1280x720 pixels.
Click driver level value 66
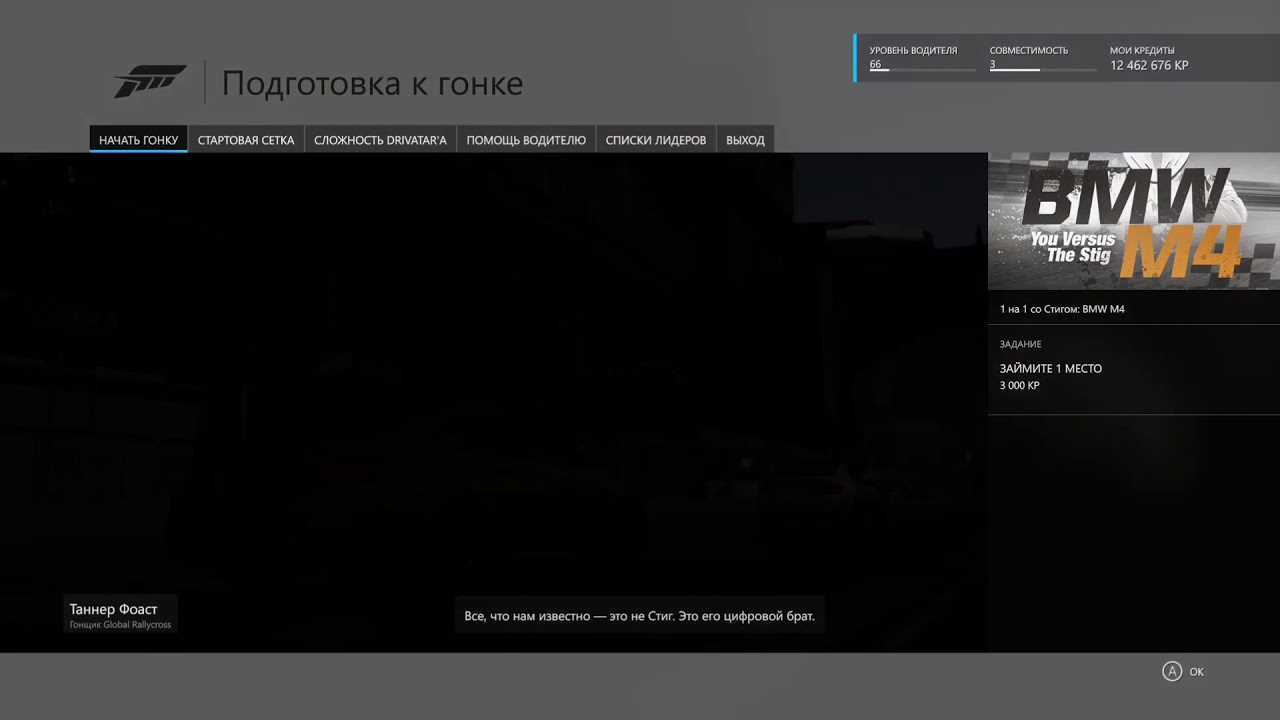[x=875, y=64]
